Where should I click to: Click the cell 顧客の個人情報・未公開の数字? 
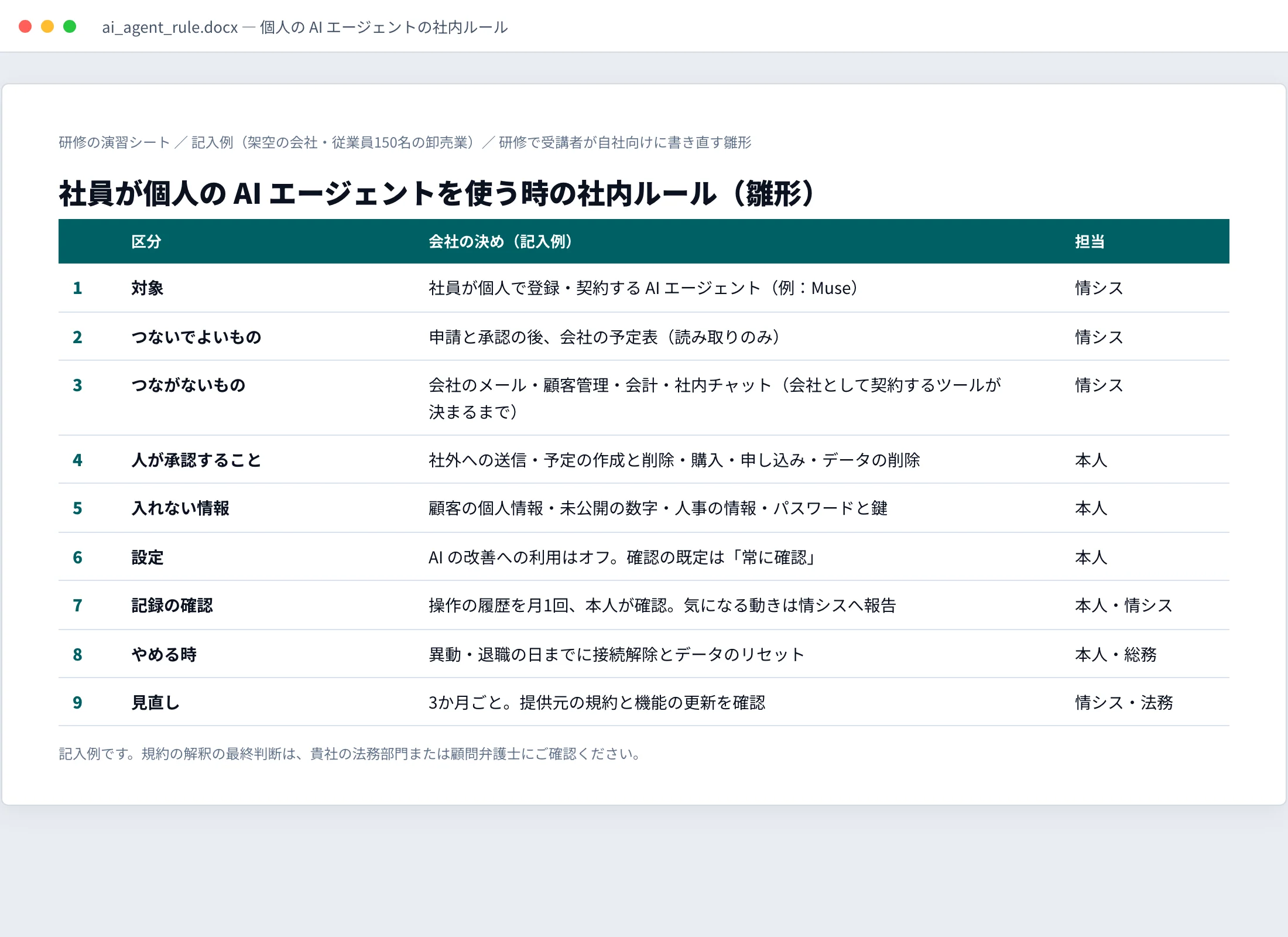tap(658, 508)
